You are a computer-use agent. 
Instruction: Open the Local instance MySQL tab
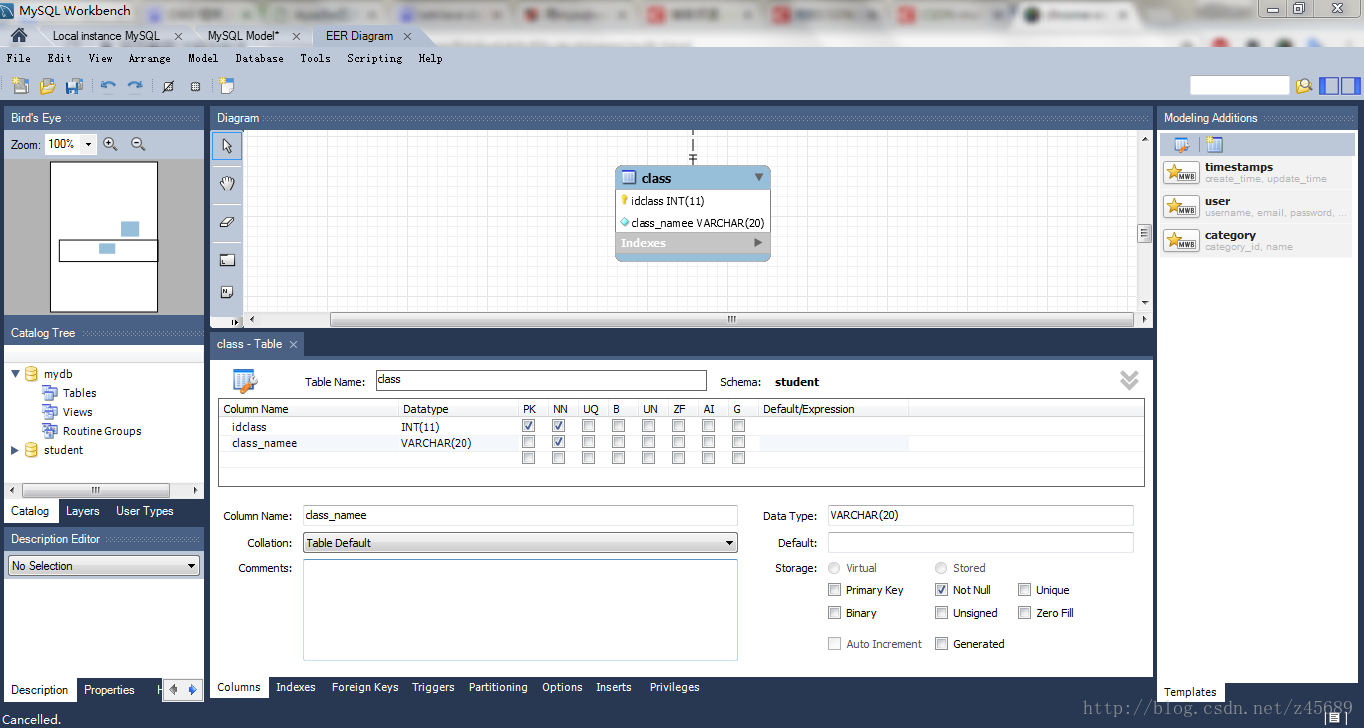point(106,35)
